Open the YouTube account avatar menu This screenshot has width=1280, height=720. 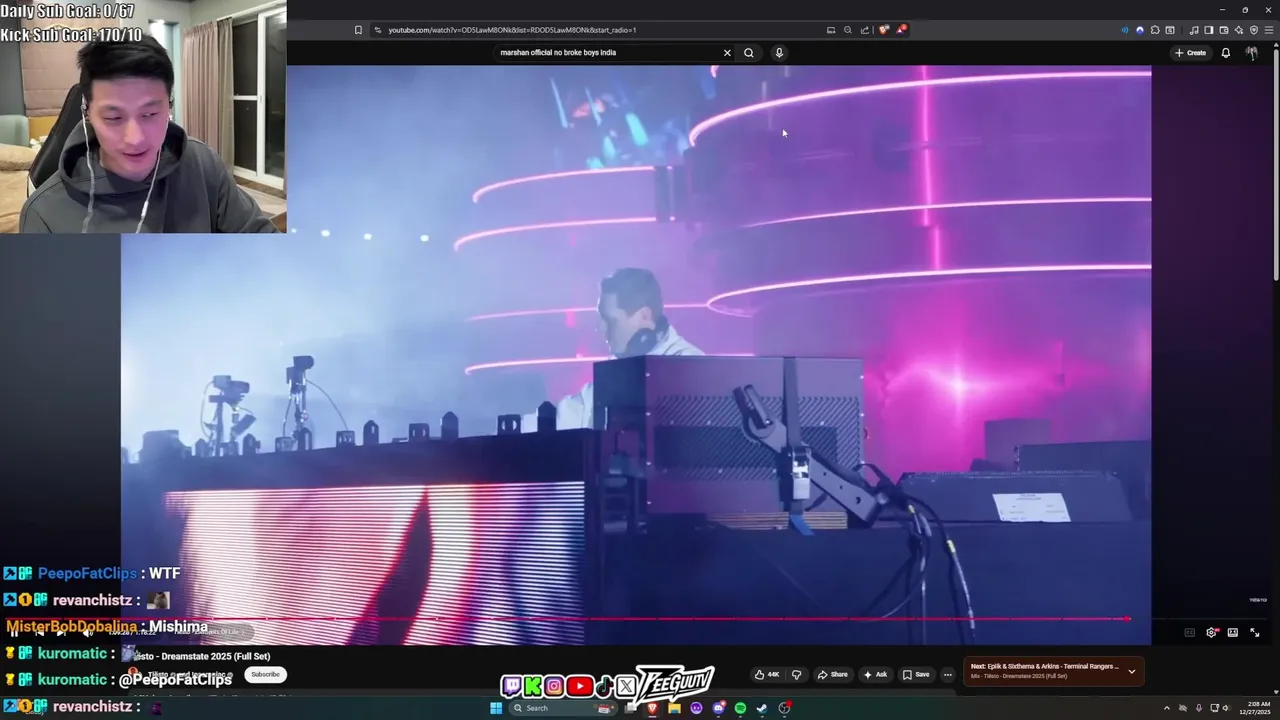(x=1252, y=53)
